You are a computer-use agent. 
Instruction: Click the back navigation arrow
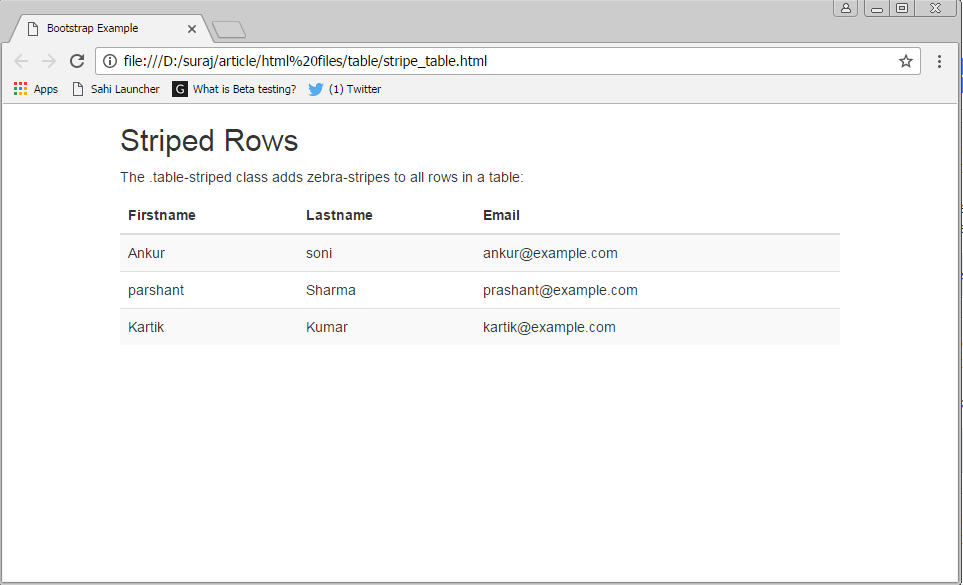pyautogui.click(x=21, y=61)
